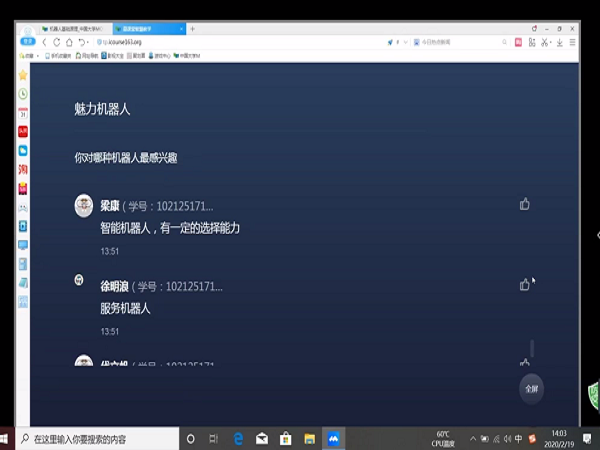Image resolution: width=600 pixels, height=450 pixels.
Task: Close the active blue tab
Action: [x=181, y=29]
